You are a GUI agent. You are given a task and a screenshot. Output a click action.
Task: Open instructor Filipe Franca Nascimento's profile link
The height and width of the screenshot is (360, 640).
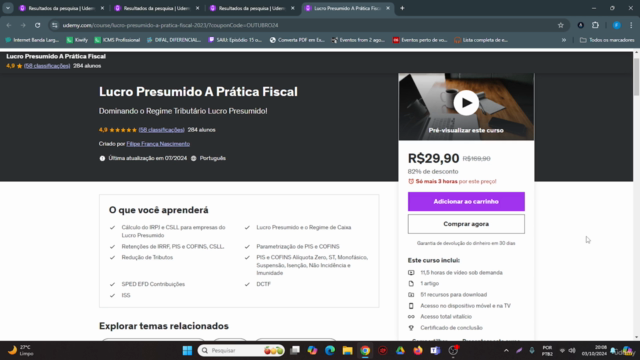click(x=158, y=144)
